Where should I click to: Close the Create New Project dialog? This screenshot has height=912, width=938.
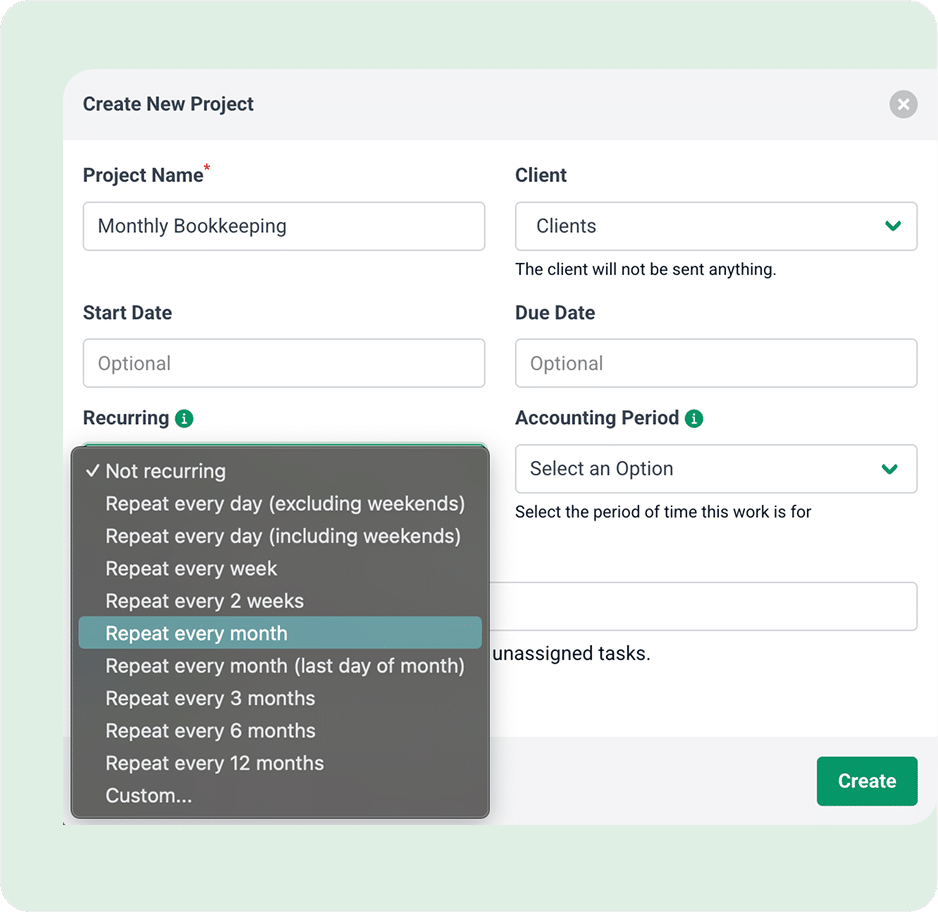point(903,105)
